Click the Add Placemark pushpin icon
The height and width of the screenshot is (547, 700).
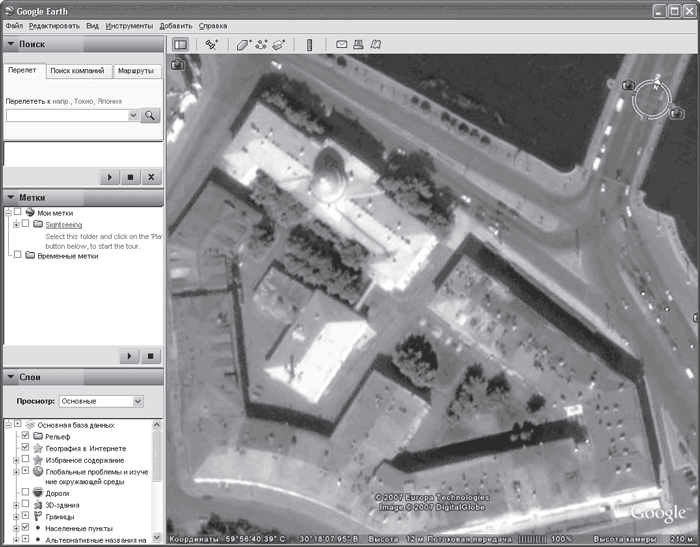pyautogui.click(x=212, y=44)
